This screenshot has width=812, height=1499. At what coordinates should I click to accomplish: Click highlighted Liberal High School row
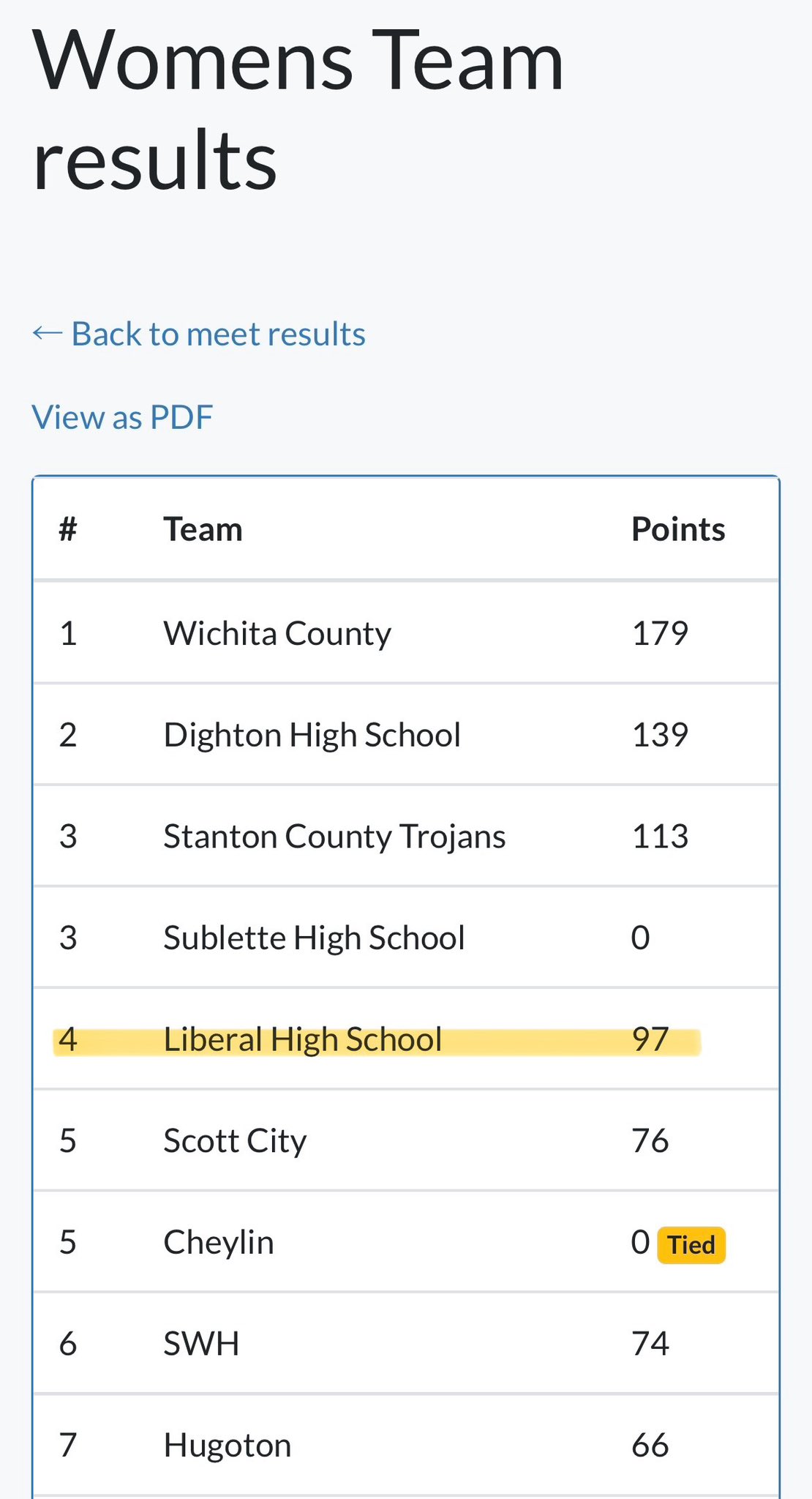pyautogui.click(x=406, y=1039)
